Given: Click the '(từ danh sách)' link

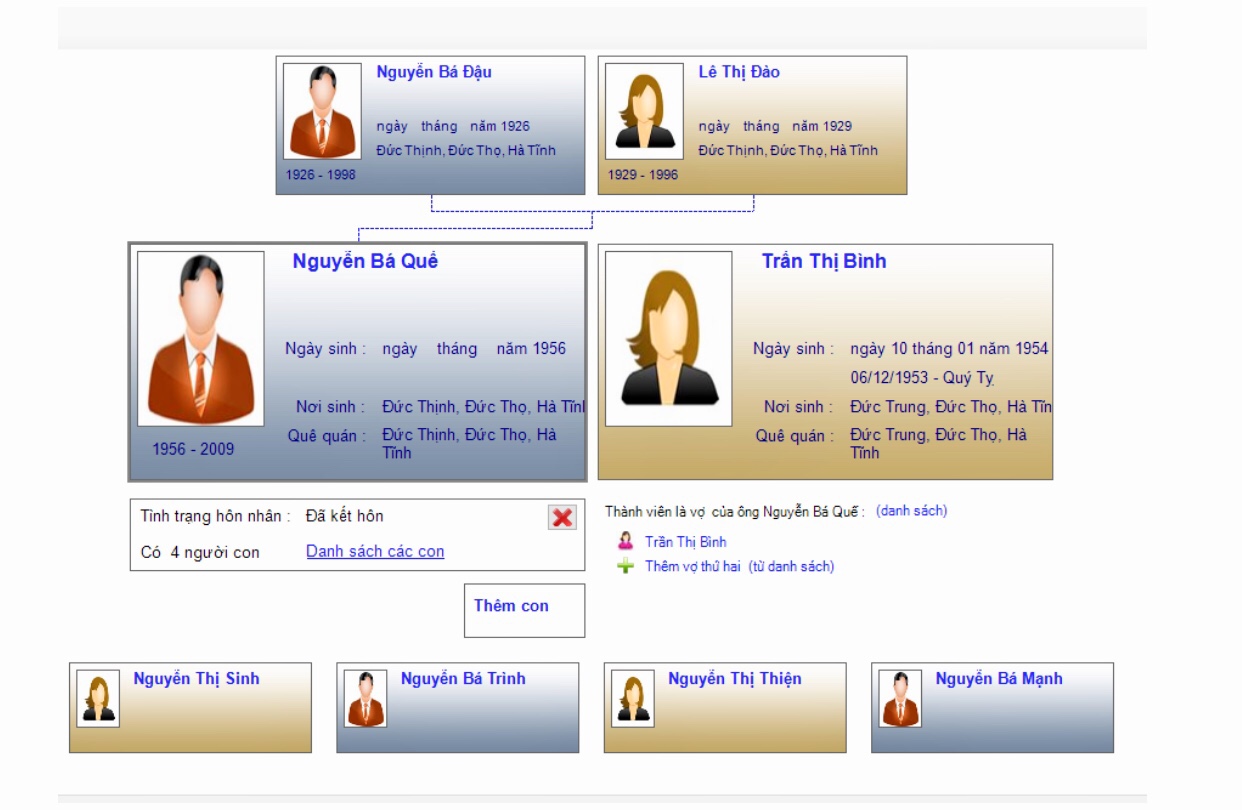Looking at the screenshot, I should tap(791, 566).
